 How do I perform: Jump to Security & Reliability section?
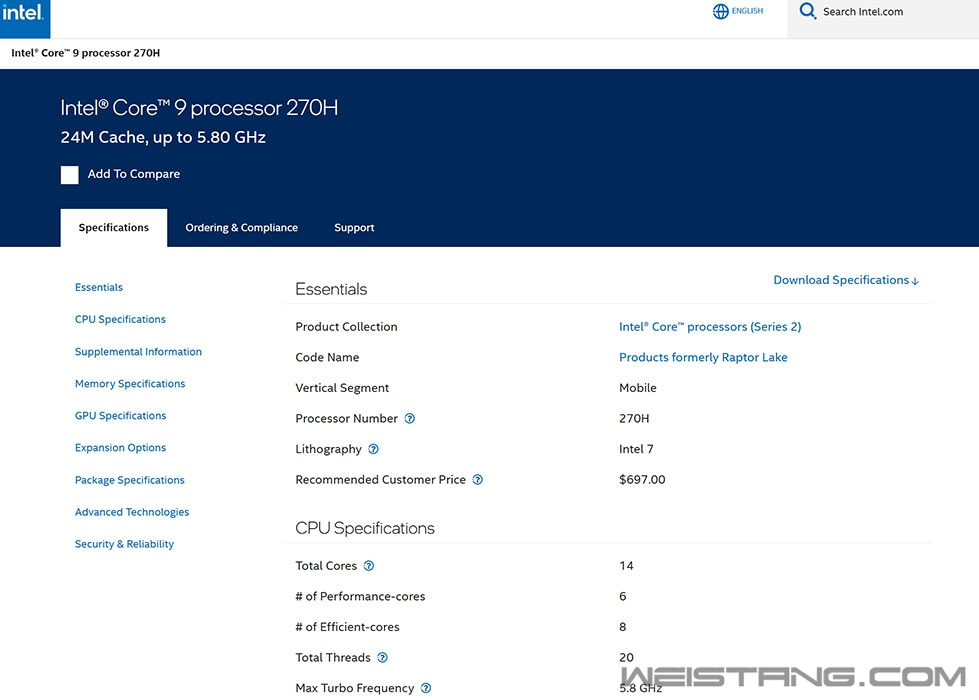click(124, 544)
